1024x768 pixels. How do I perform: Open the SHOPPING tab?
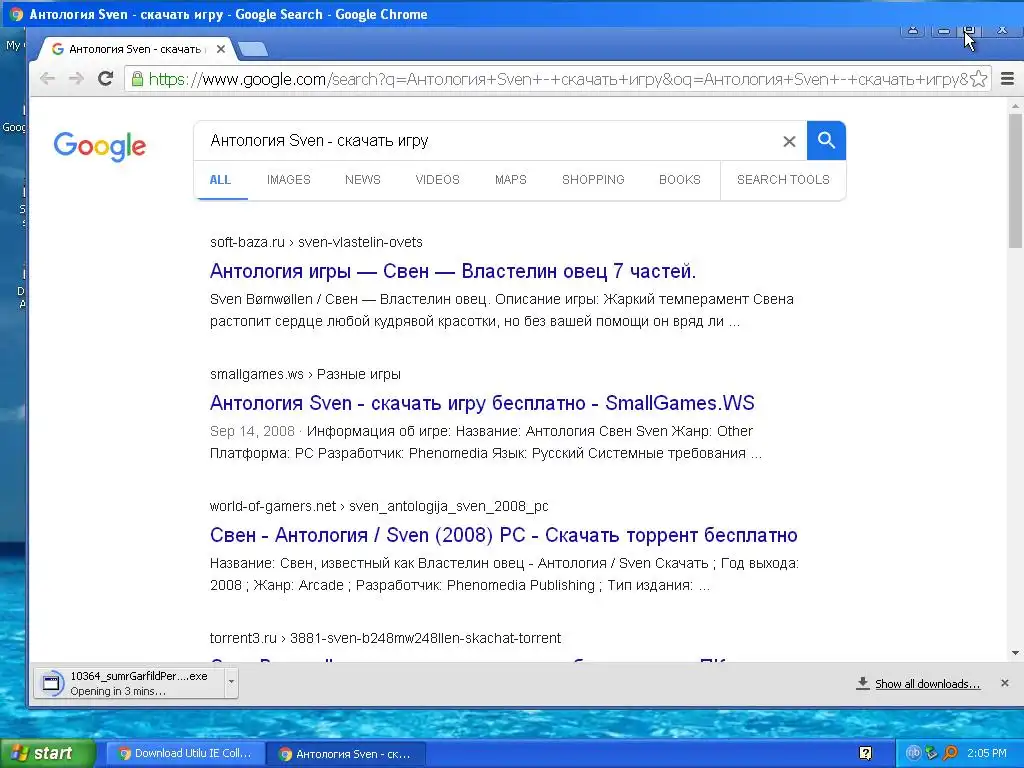coord(593,180)
